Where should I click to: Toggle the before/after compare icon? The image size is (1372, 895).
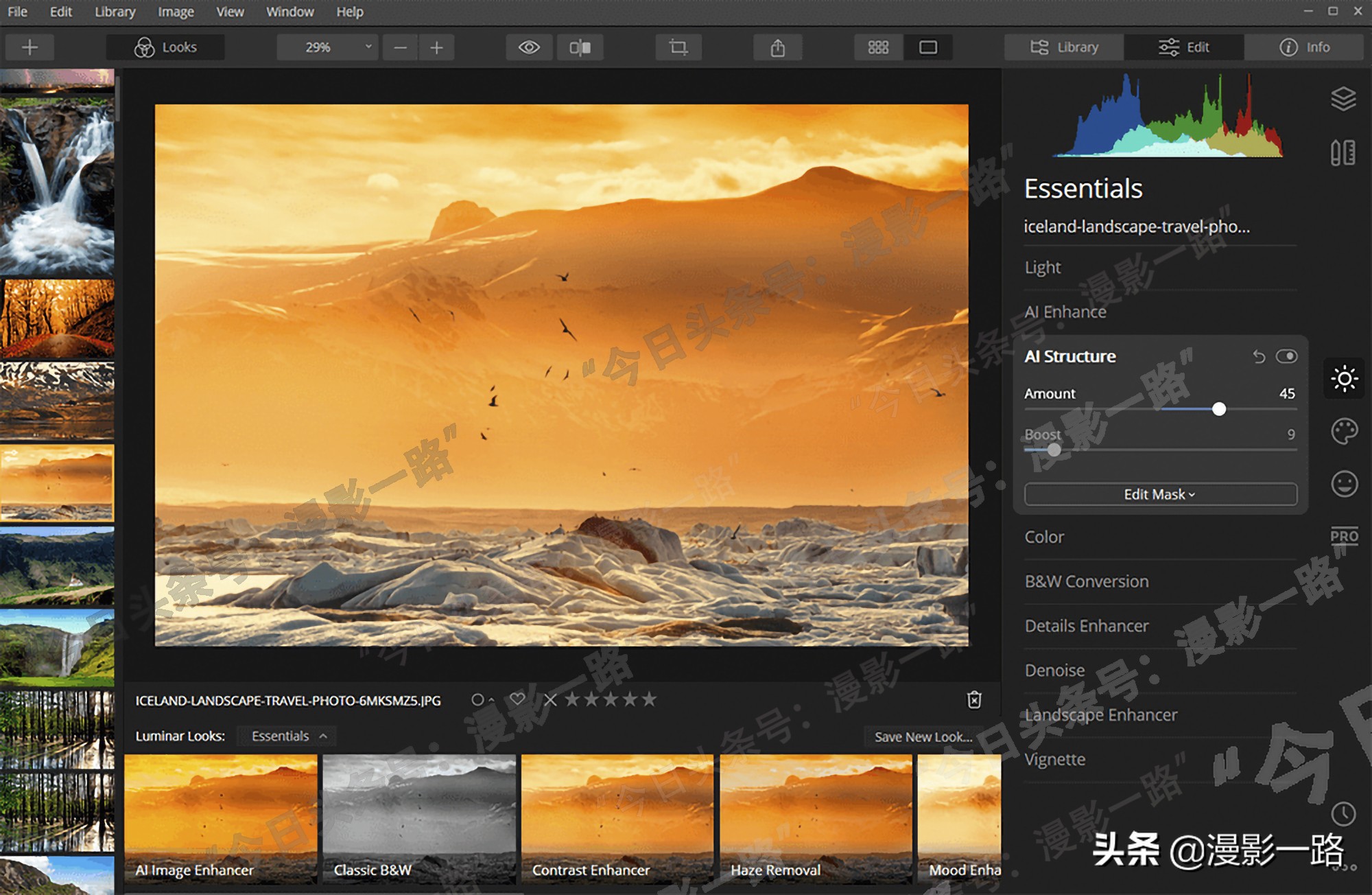point(580,47)
